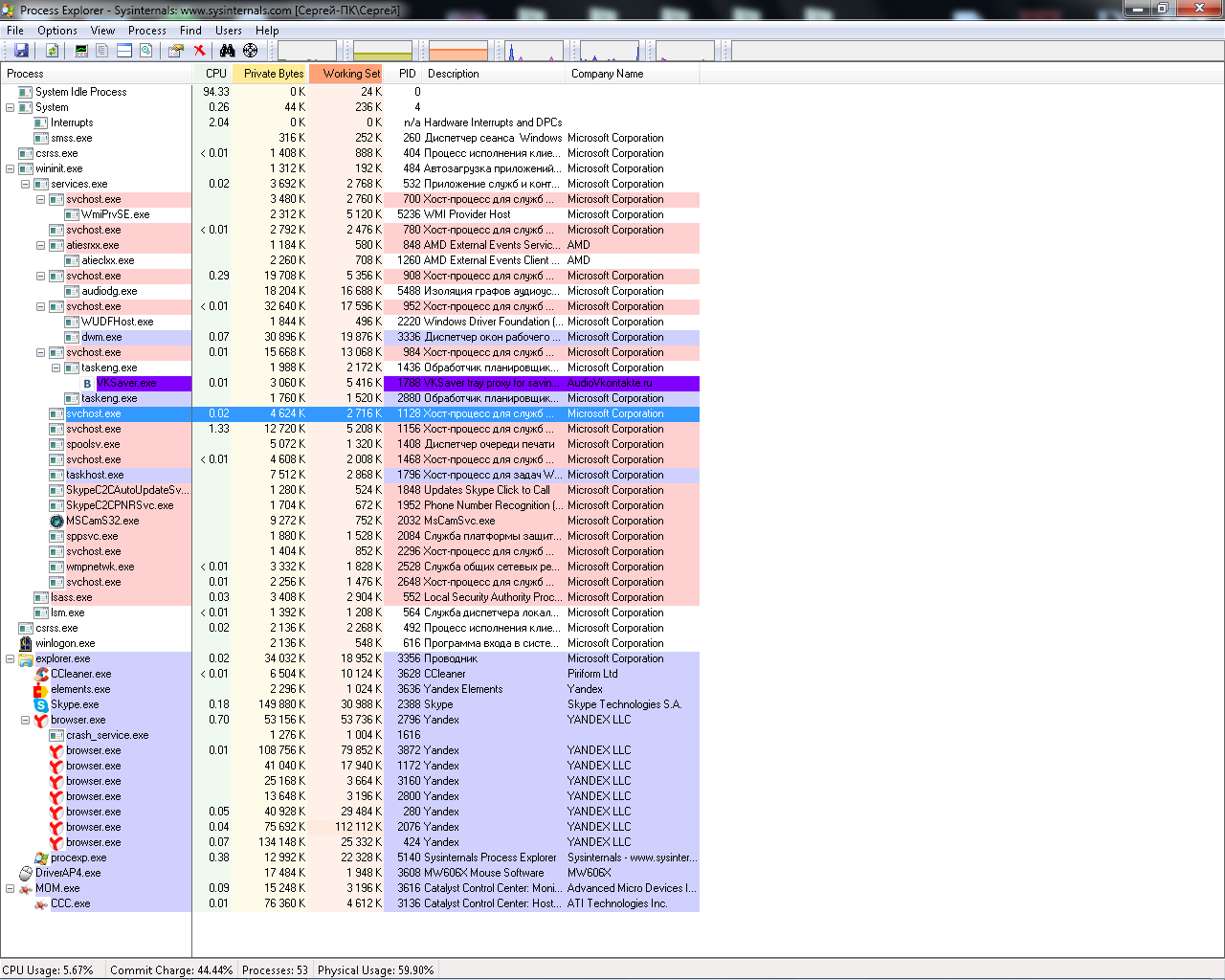1225x980 pixels.
Task: Sort by Working Set column header
Action: point(346,74)
